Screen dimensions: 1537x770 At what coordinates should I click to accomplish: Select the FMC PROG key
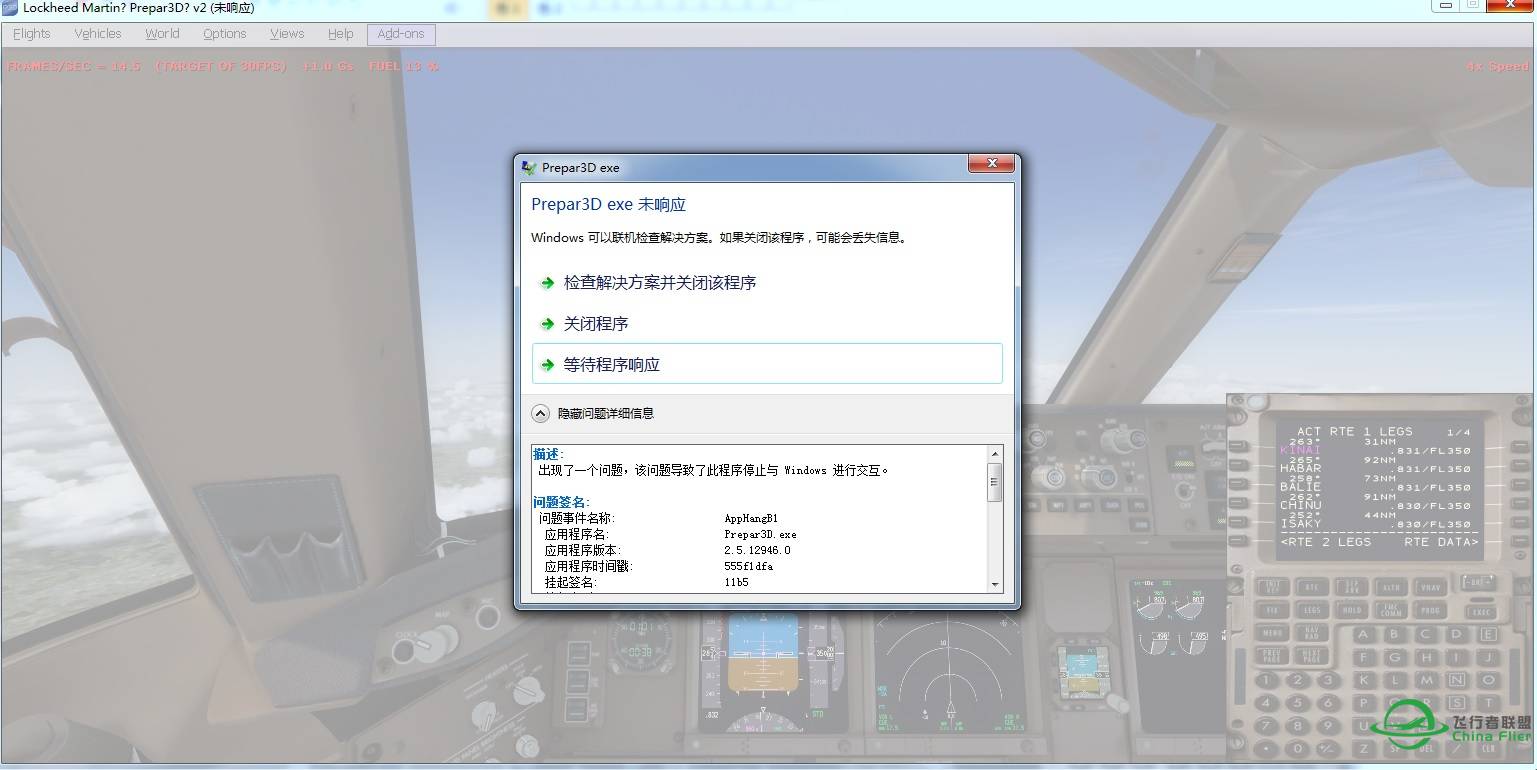click(x=1430, y=610)
